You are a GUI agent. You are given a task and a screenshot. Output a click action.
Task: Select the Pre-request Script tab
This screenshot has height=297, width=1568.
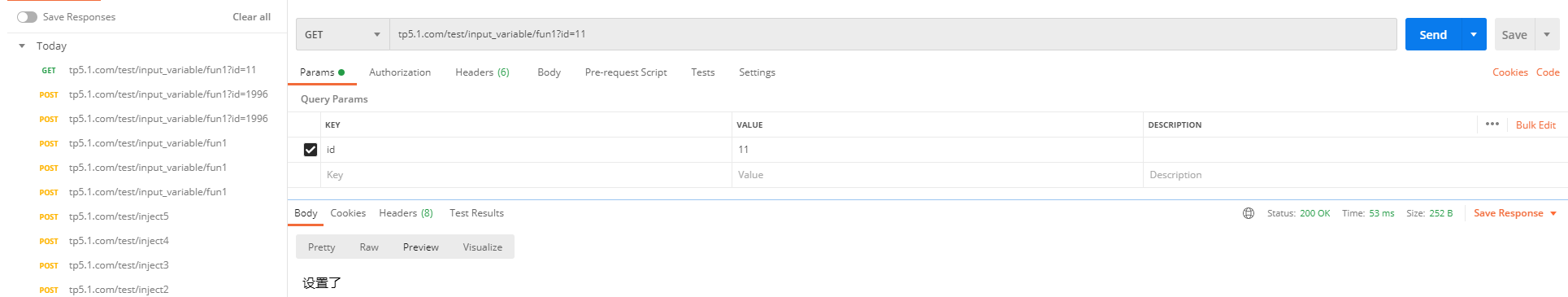click(626, 72)
